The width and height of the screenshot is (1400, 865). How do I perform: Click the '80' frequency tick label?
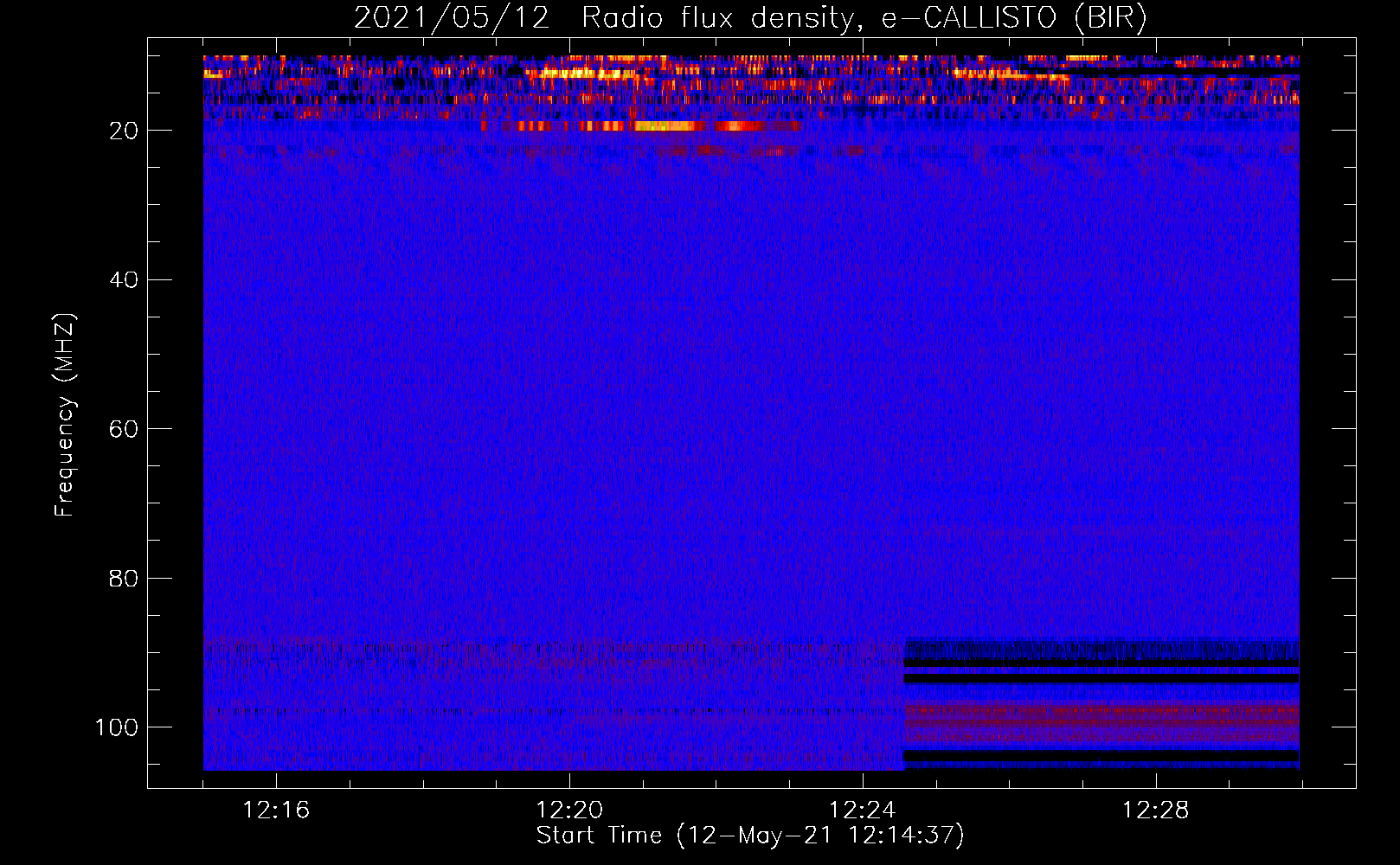coord(125,579)
